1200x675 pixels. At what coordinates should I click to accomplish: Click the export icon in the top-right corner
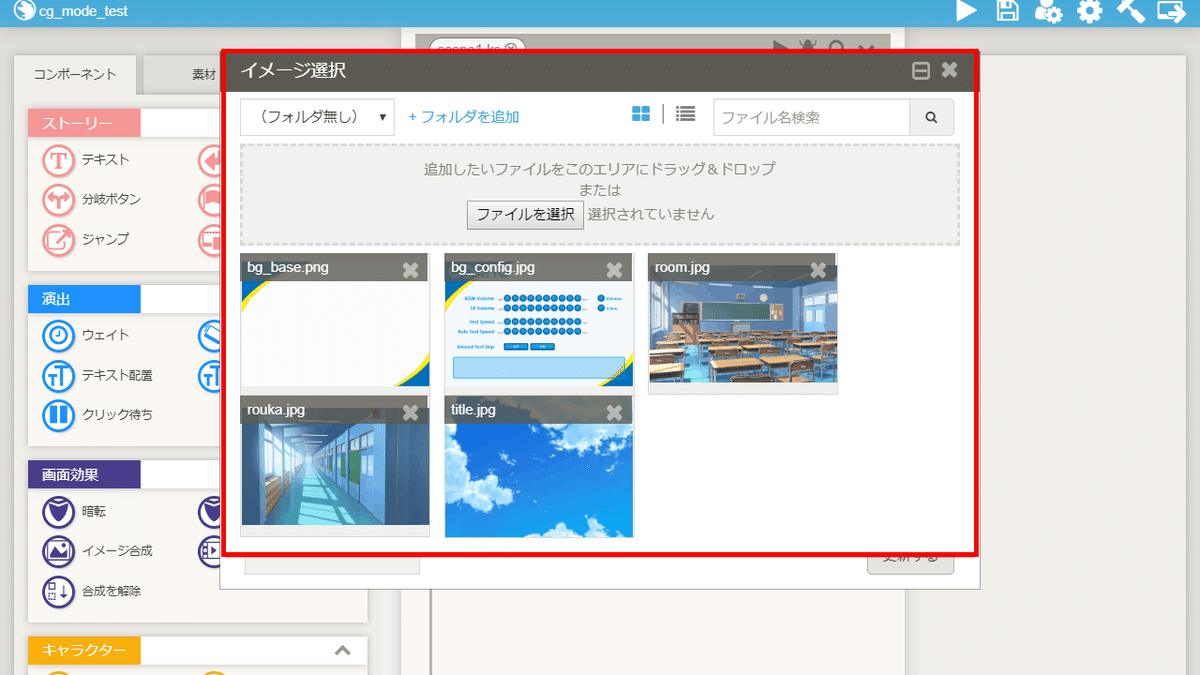(1171, 11)
